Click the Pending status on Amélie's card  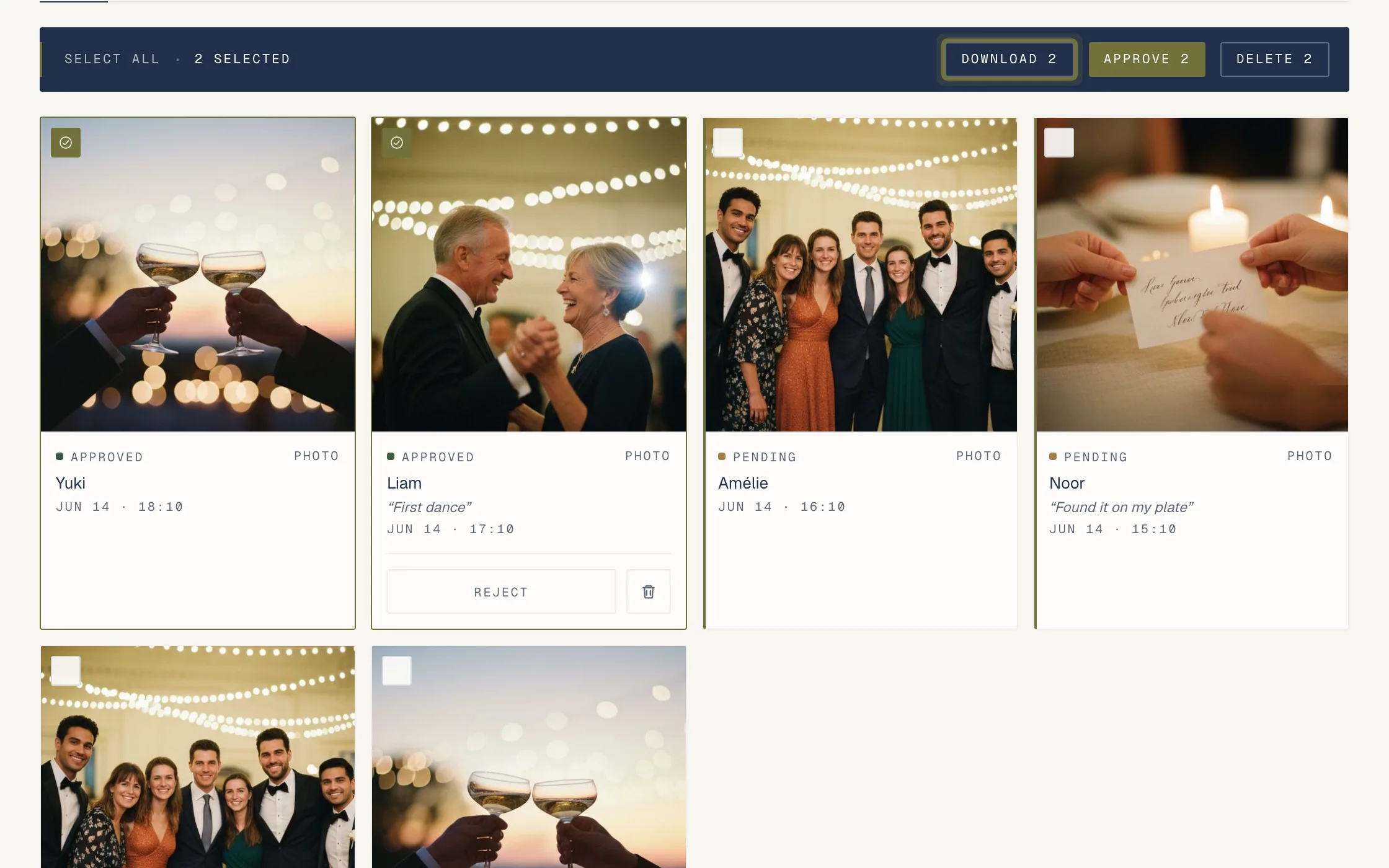point(757,457)
